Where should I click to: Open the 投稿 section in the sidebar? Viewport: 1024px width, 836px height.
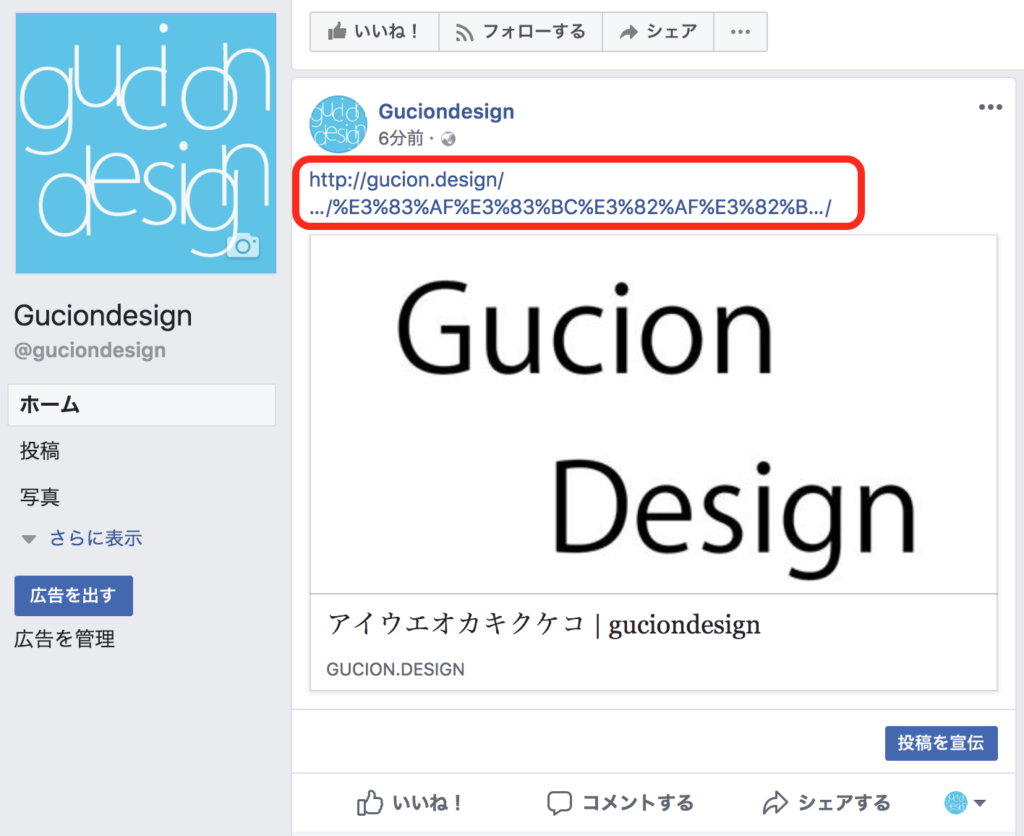(x=40, y=451)
